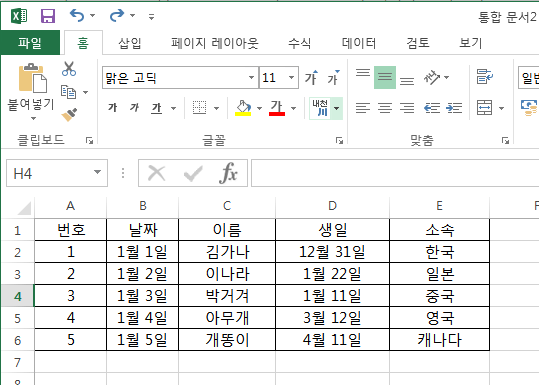Decrease font size with the smaller 가 icon
This screenshot has width=539, height=385.
(333, 78)
